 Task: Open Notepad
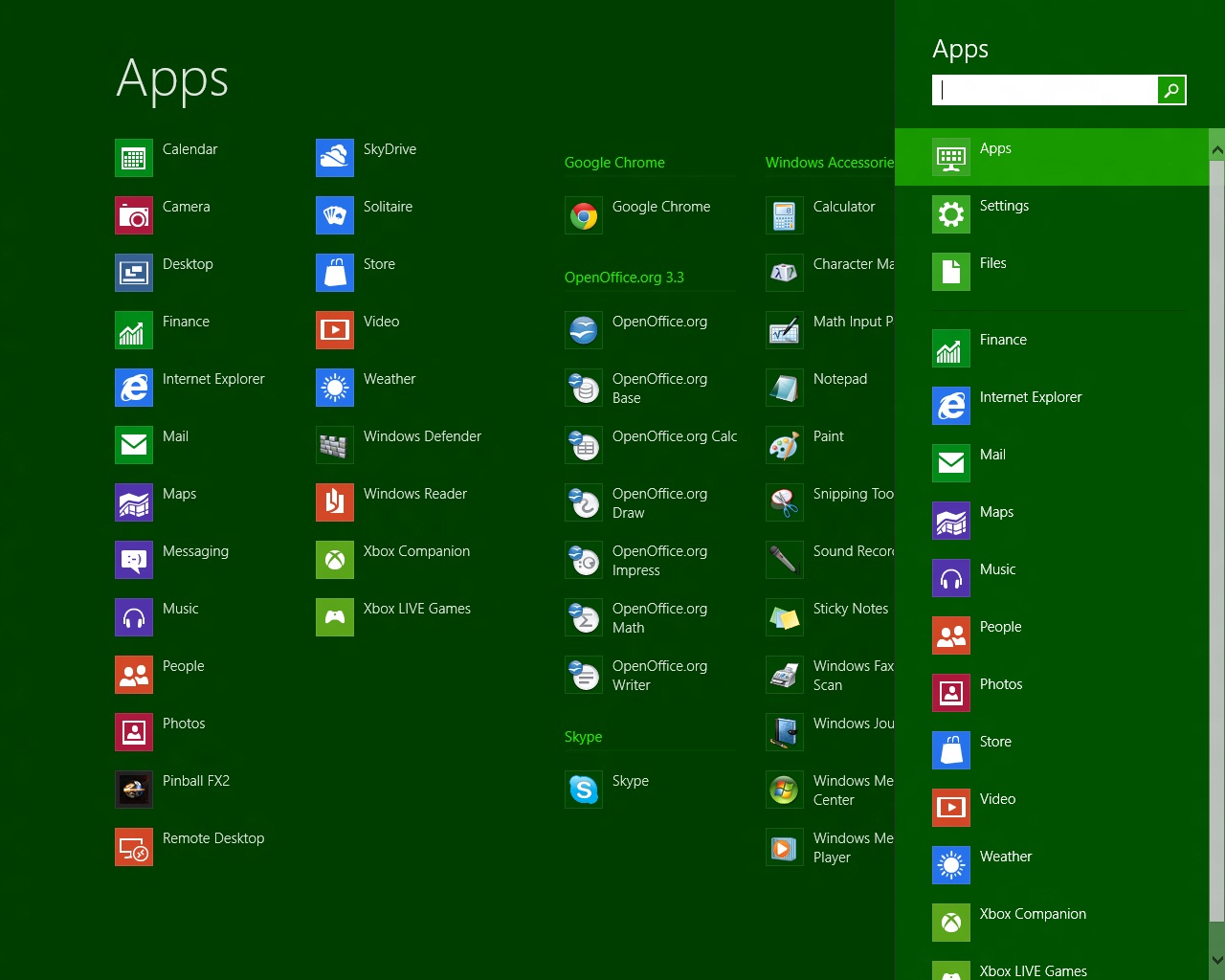coord(785,388)
